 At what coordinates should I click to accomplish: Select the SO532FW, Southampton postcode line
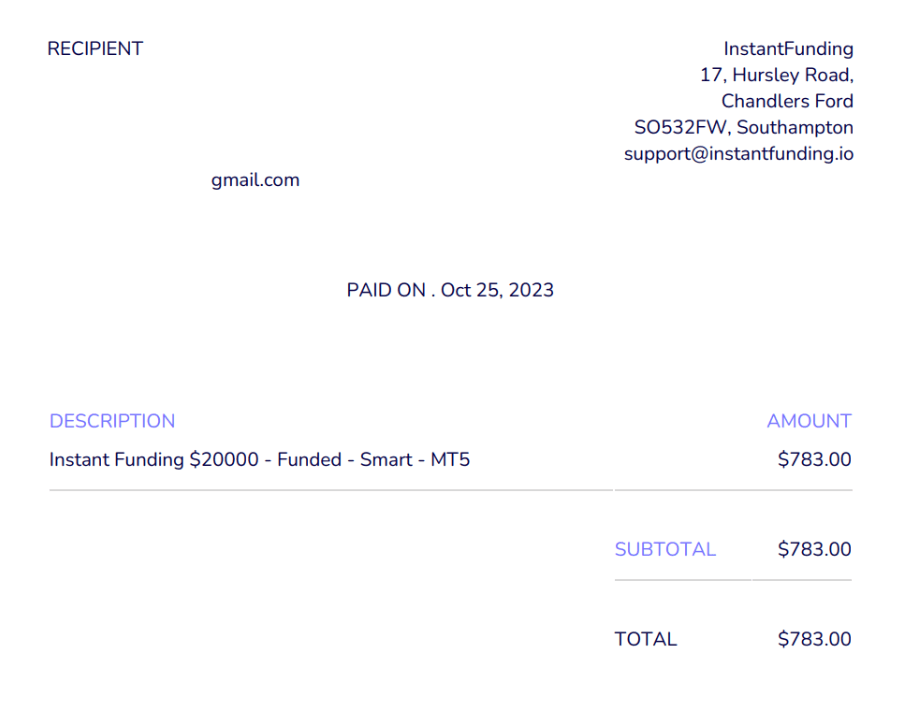coord(743,128)
